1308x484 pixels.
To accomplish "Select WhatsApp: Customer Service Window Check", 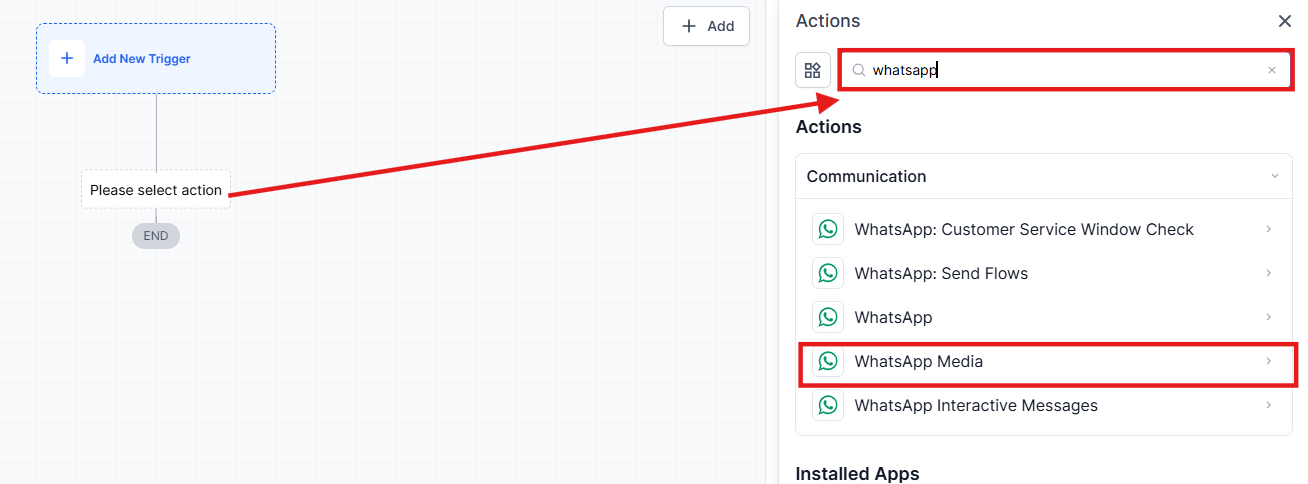I will coord(1024,229).
